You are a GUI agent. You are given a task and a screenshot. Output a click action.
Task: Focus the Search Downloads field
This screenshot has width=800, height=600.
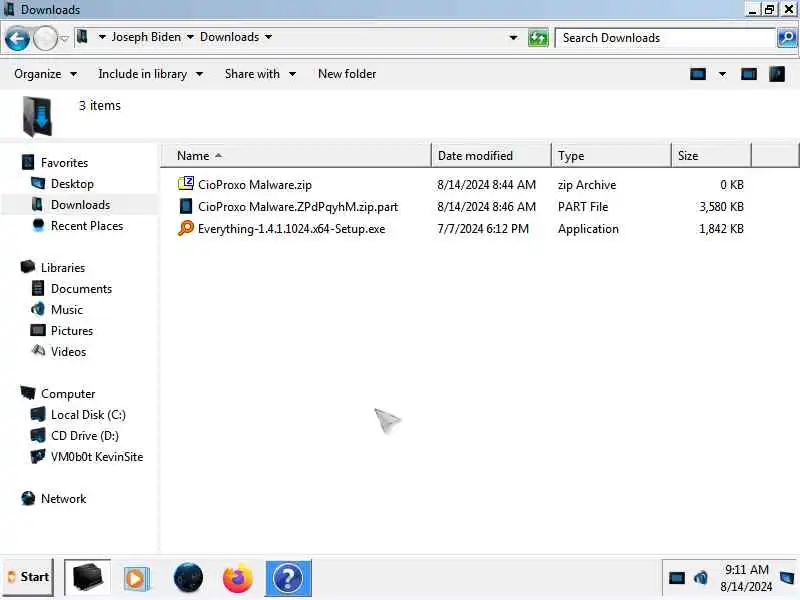pyautogui.click(x=665, y=38)
